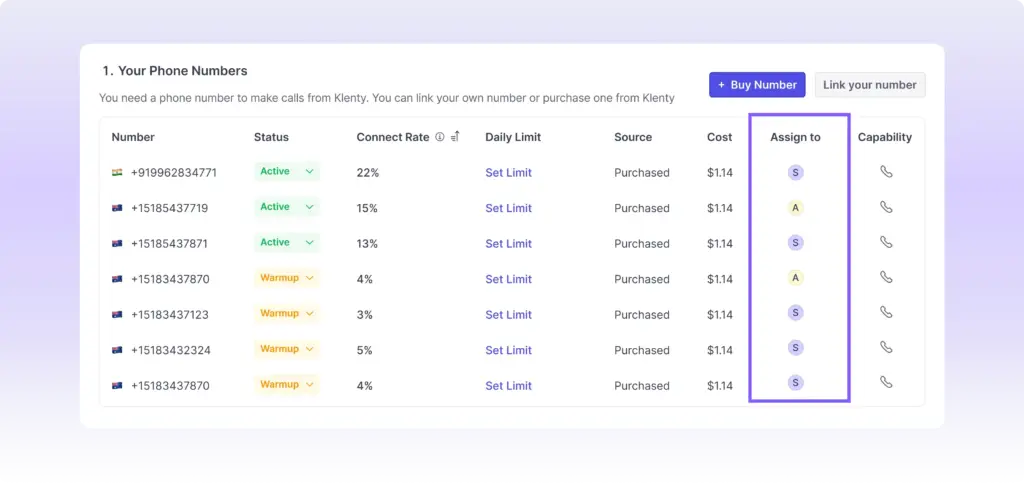
Task: Click the assignee avatar for +15183437123
Action: pyautogui.click(x=796, y=313)
